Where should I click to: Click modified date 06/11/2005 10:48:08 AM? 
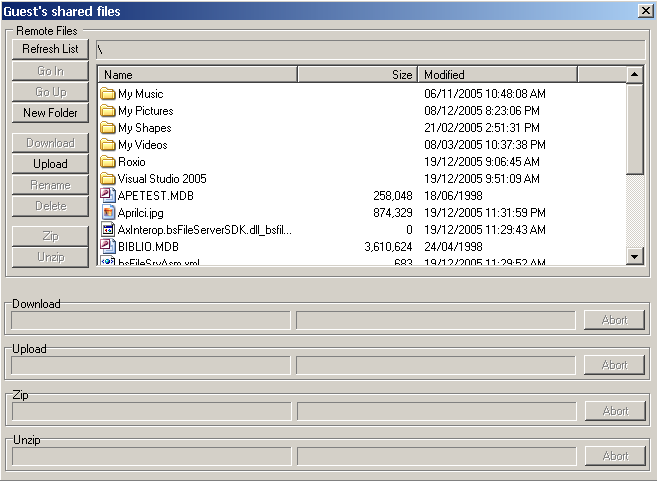(485, 93)
